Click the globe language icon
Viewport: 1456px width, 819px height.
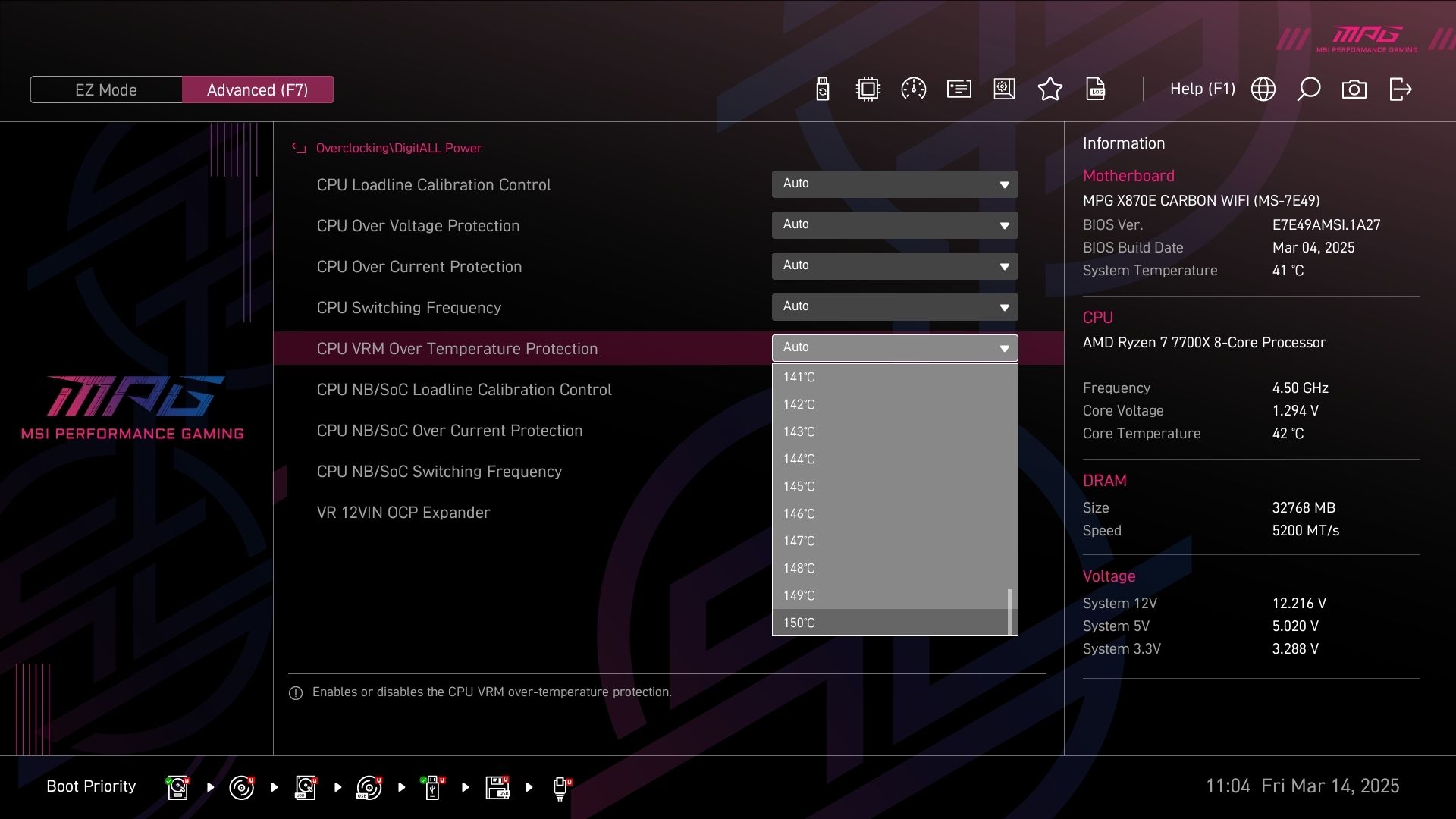(x=1263, y=89)
